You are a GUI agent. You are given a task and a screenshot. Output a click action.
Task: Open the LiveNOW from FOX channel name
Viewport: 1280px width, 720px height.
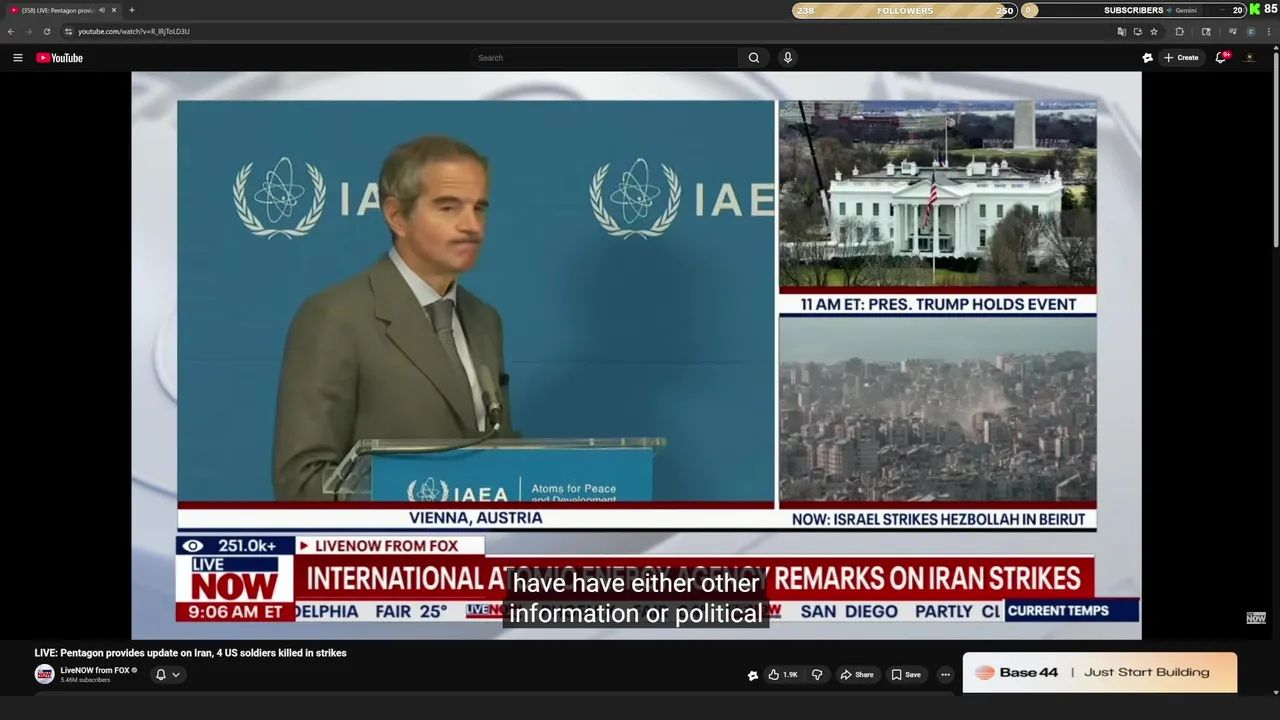(x=95, y=670)
